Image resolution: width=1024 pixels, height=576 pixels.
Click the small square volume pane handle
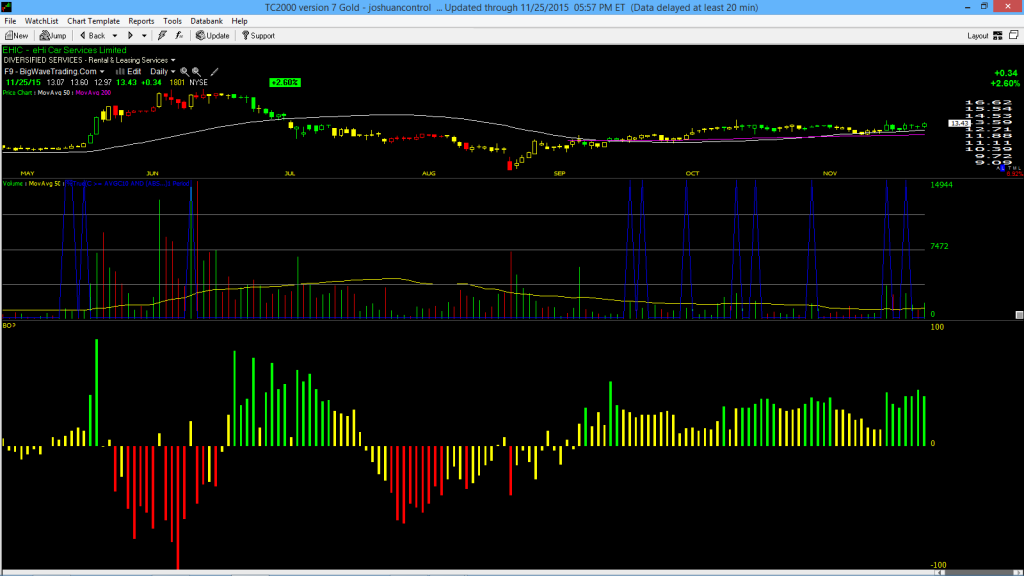pyautogui.click(x=1019, y=315)
